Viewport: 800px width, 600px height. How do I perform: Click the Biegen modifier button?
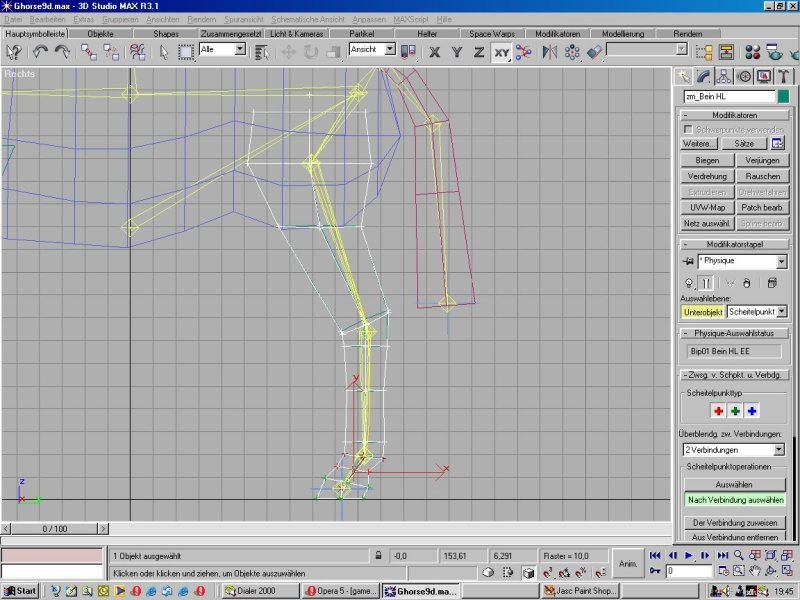click(x=707, y=160)
